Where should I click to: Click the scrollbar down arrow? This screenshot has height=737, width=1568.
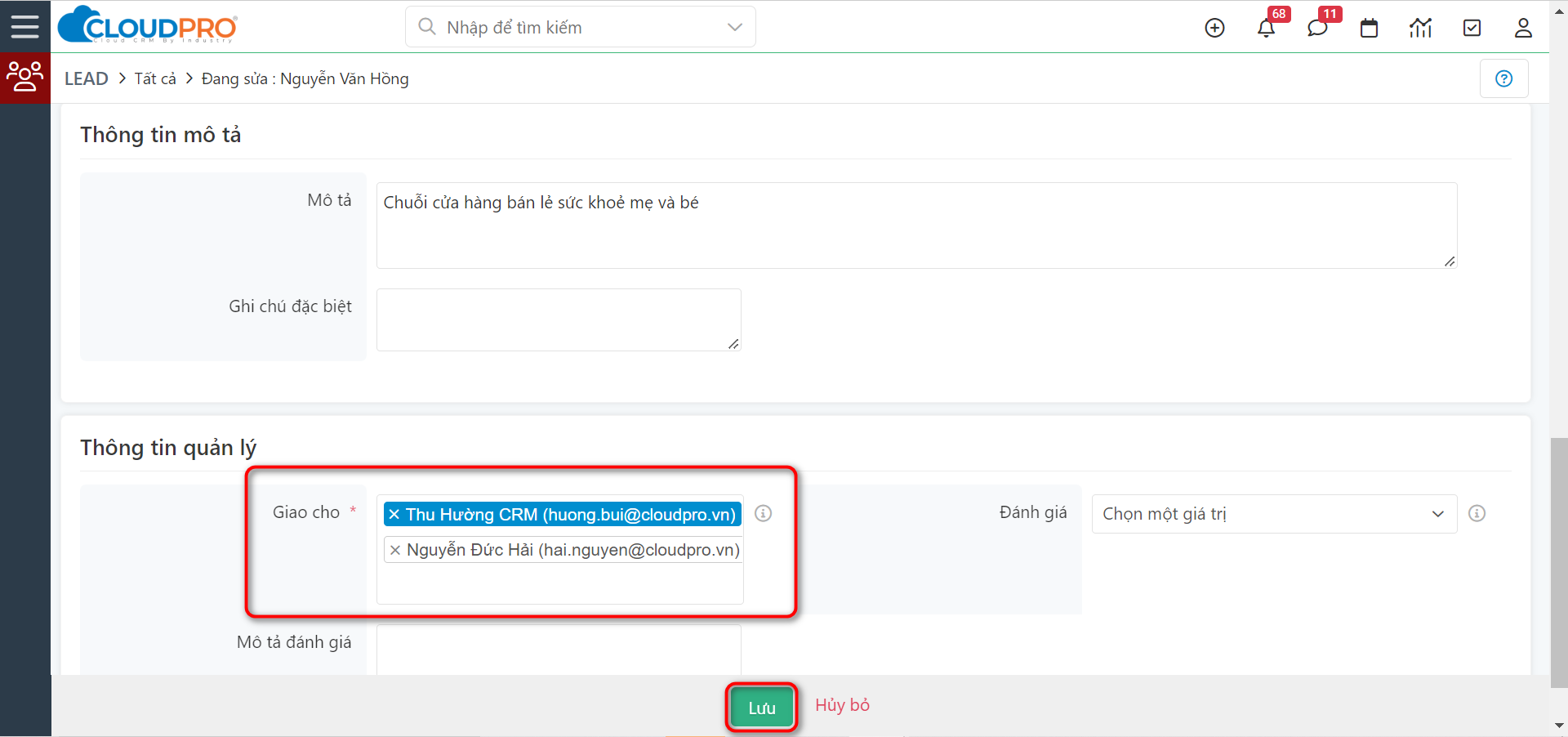click(x=1559, y=726)
